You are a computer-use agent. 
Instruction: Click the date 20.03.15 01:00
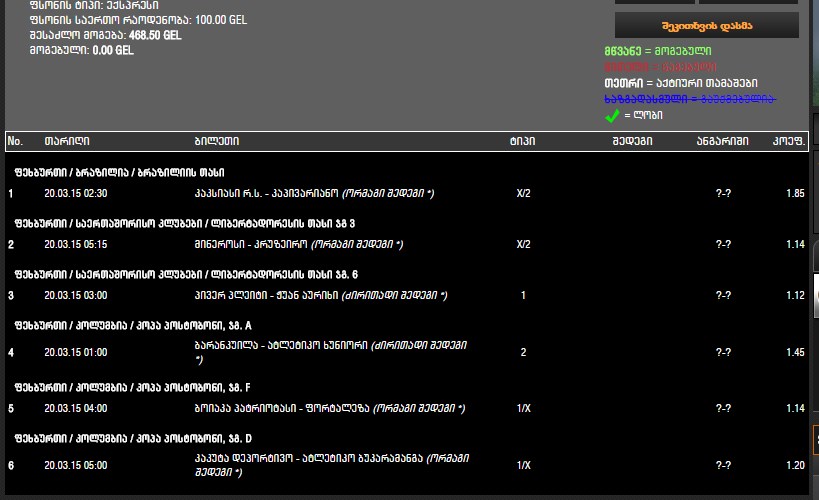(x=76, y=353)
